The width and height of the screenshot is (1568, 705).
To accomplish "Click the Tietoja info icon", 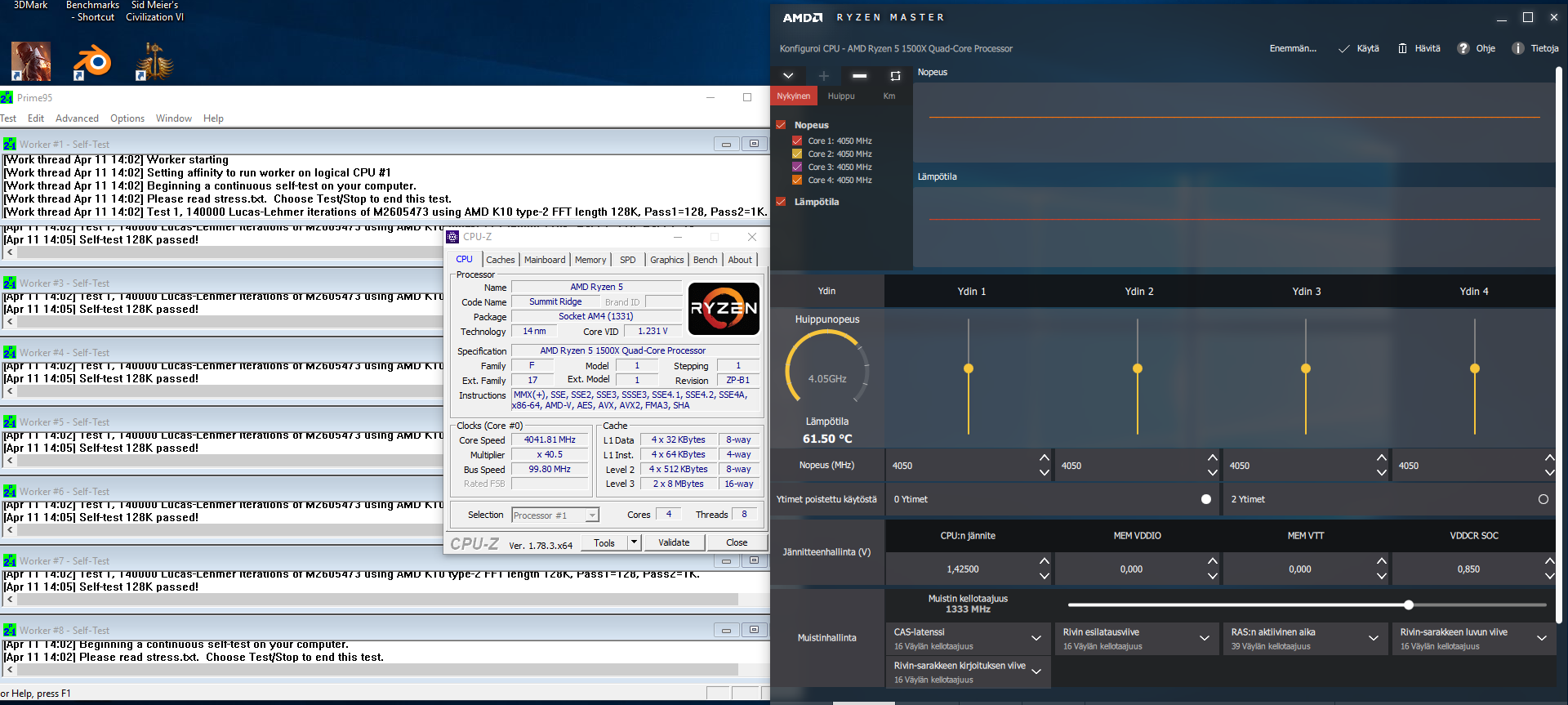I will [1517, 48].
